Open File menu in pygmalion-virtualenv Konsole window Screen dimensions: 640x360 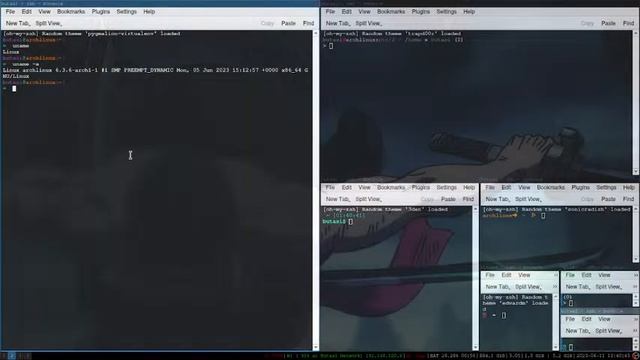[x=10, y=12]
